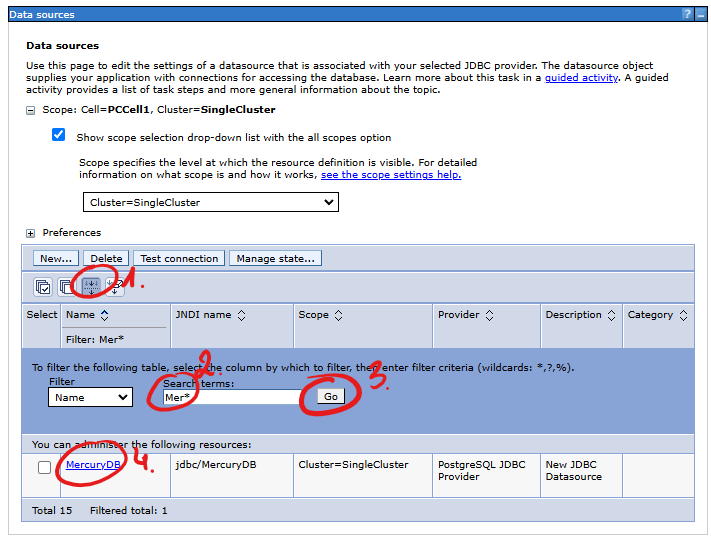711x542 pixels.
Task: Sort table by Provider column arrows
Action: tap(489, 315)
